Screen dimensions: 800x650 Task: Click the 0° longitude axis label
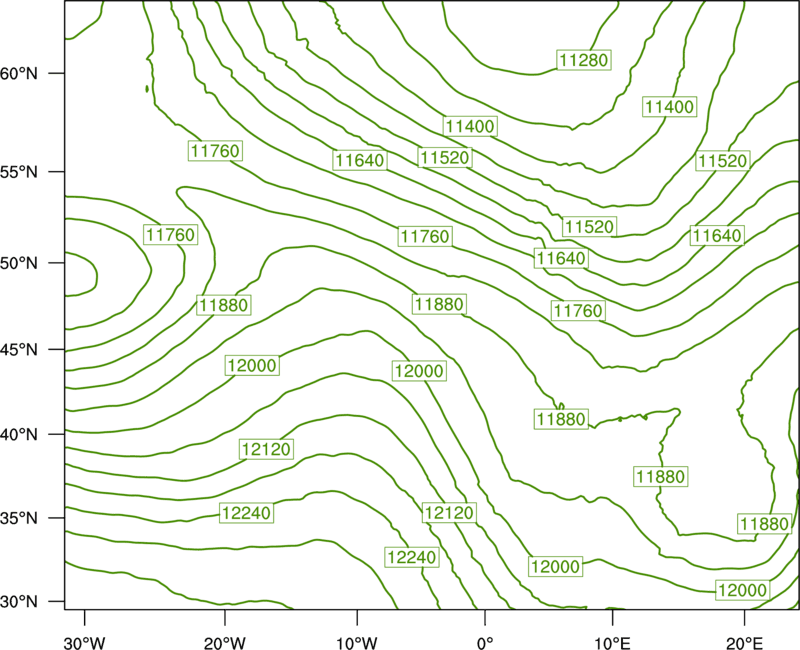click(x=485, y=642)
